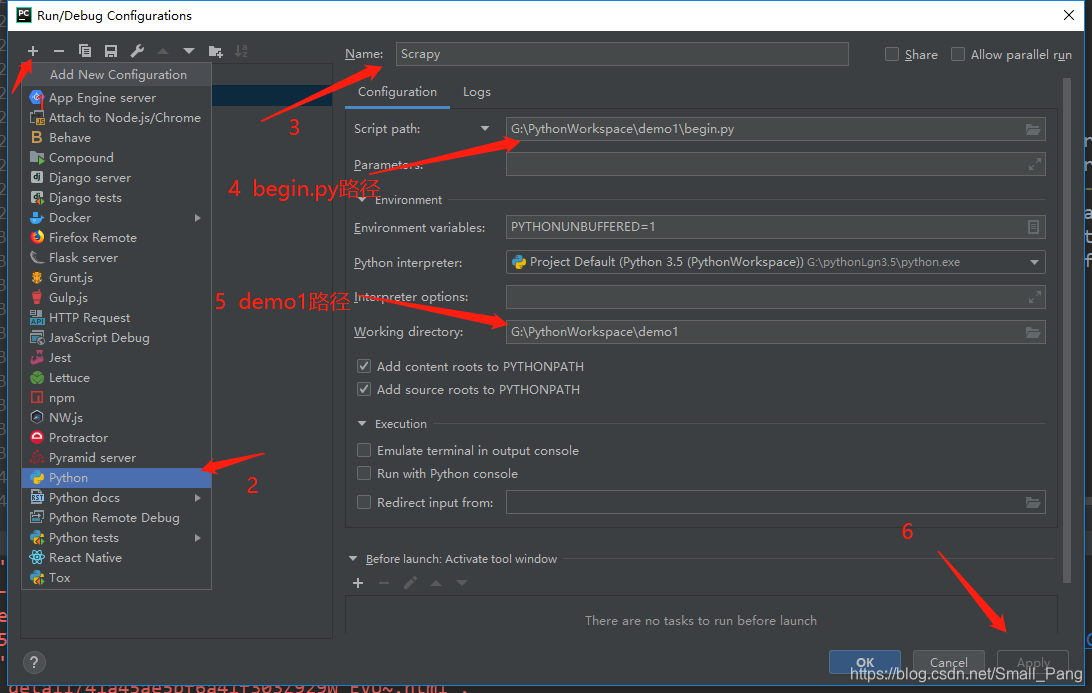Open the Python interpreter dropdown
This screenshot has height=693, width=1092.
[1034, 263]
